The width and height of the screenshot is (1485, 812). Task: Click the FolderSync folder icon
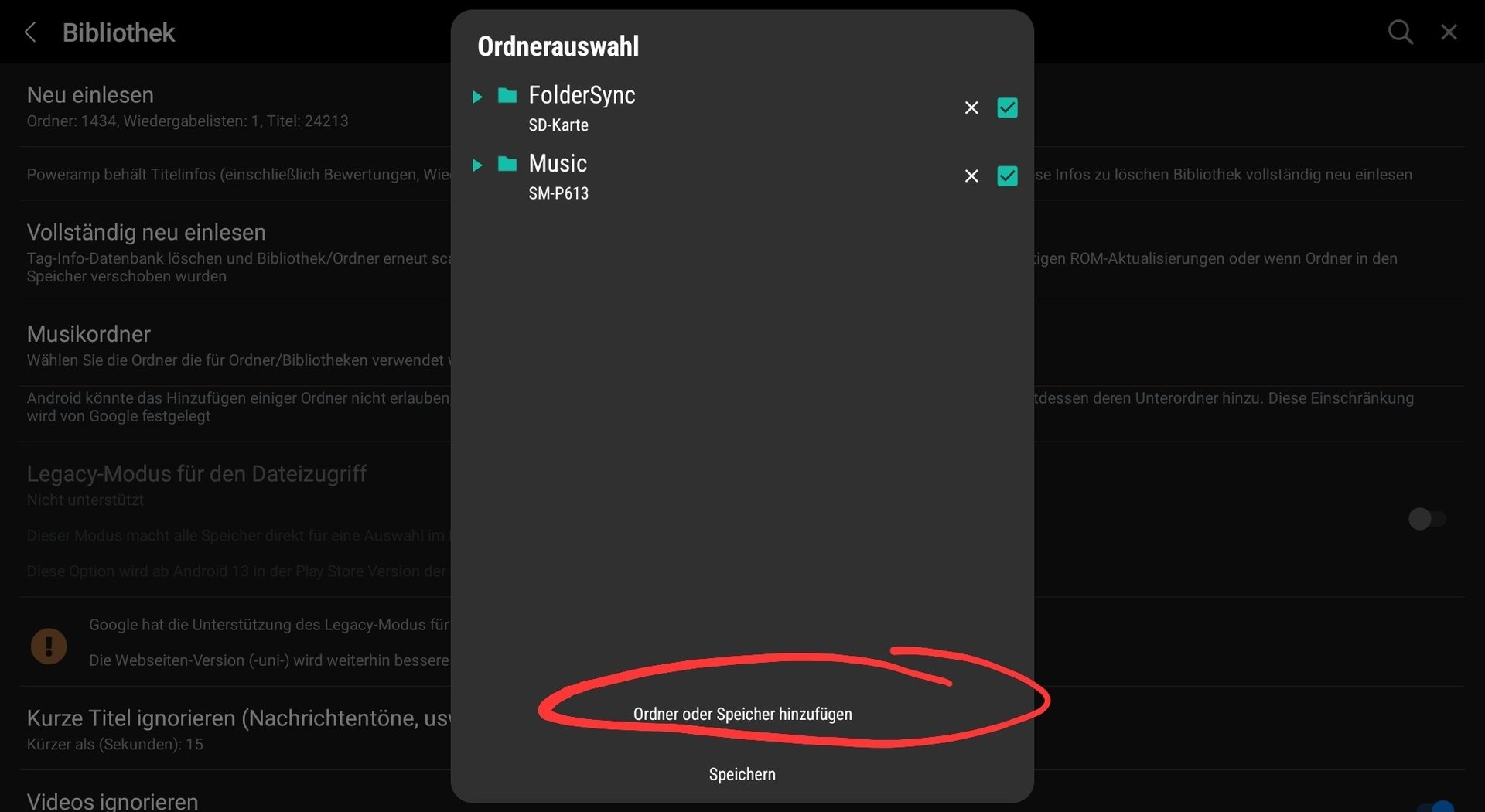[507, 96]
